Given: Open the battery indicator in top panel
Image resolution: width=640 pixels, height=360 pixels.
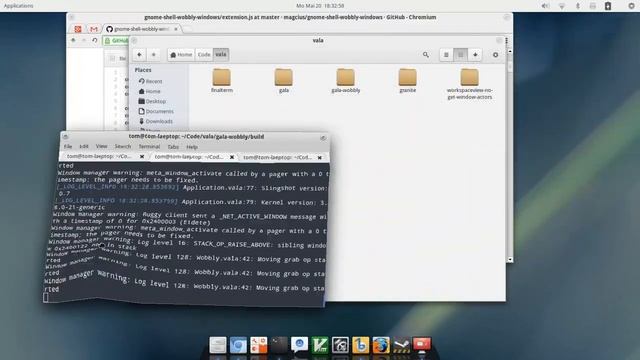Looking at the screenshot, I should point(608,6).
